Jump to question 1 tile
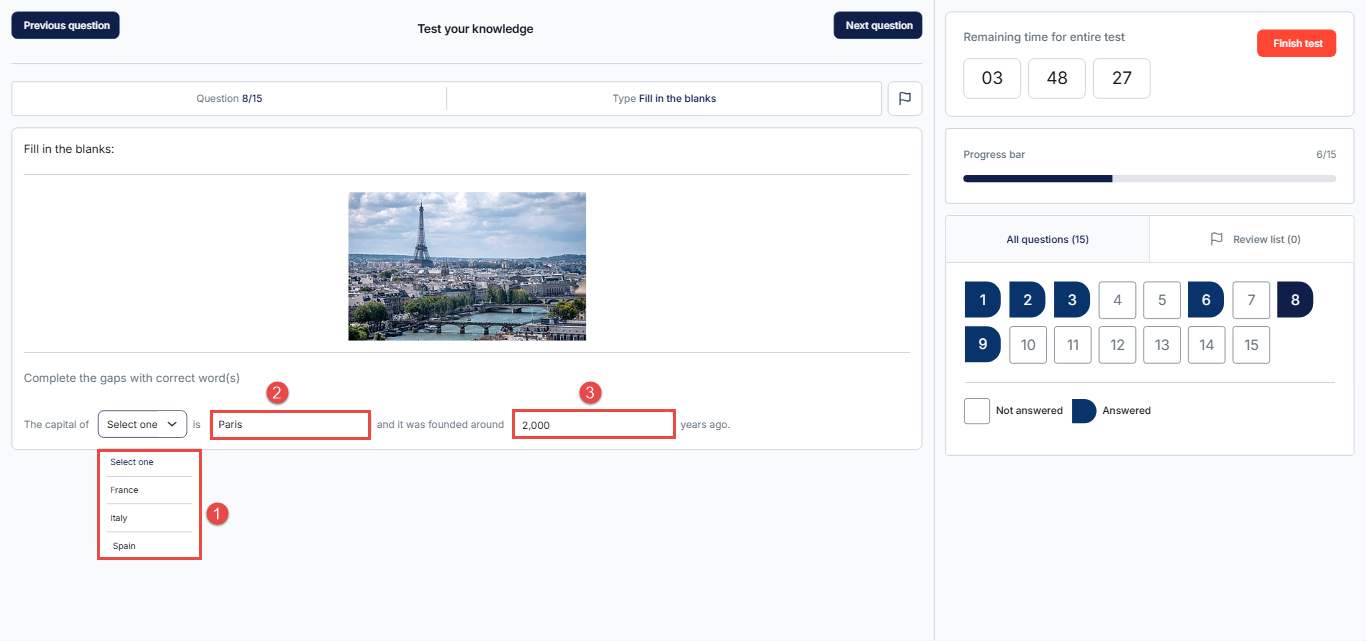 (982, 300)
